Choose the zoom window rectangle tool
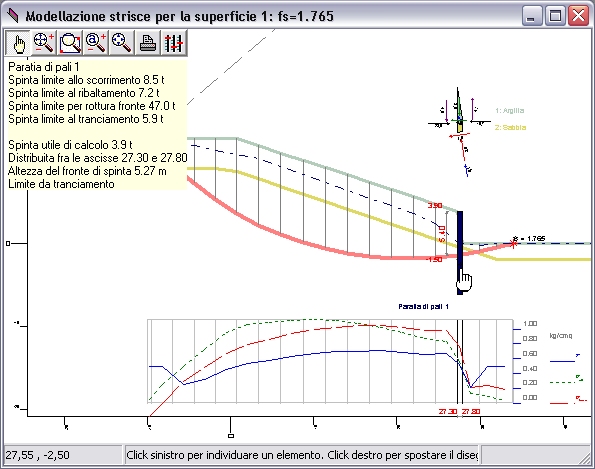Viewport: 595px width, 469px height. pyautogui.click(x=70, y=42)
